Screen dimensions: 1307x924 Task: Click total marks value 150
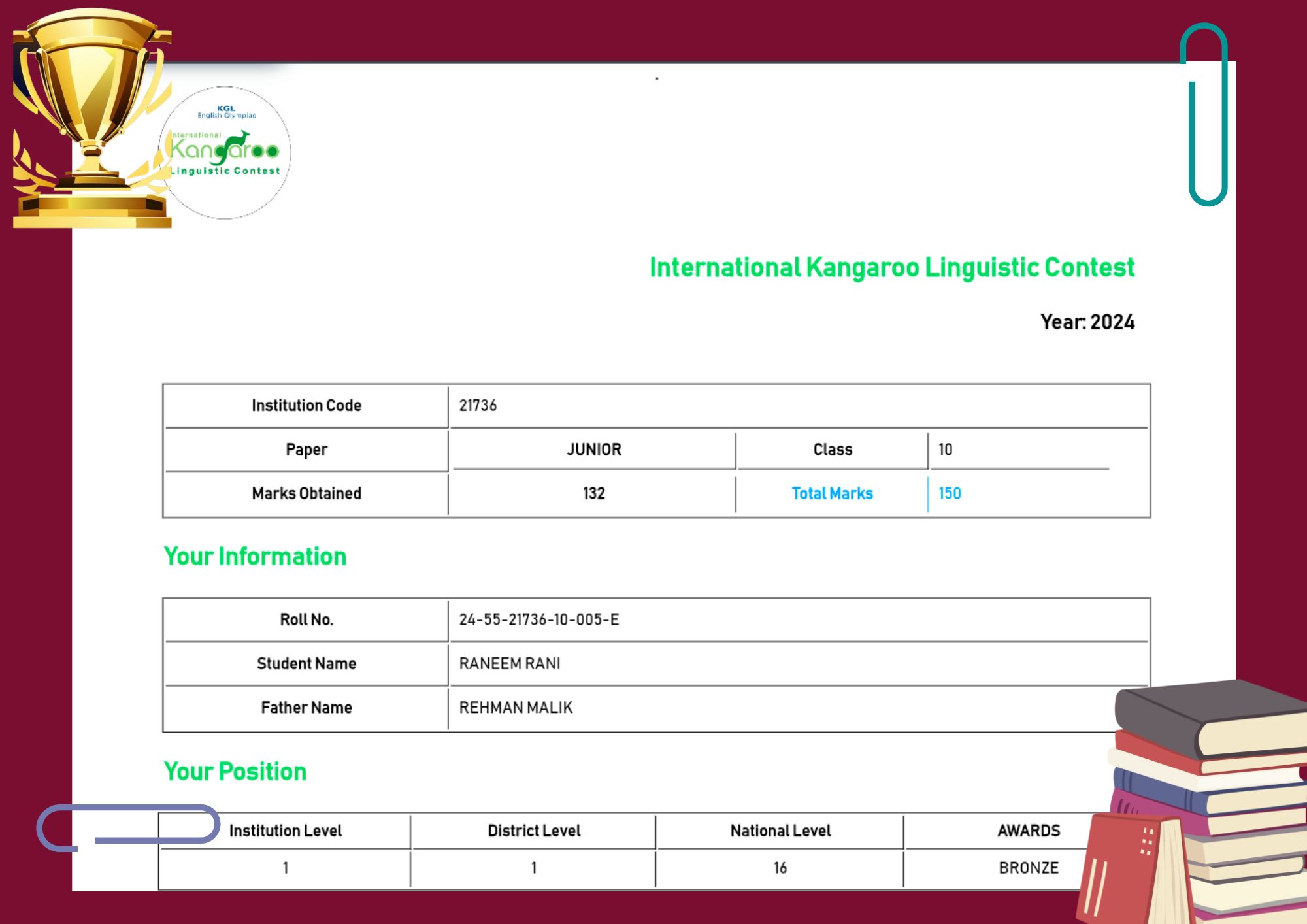point(950,493)
